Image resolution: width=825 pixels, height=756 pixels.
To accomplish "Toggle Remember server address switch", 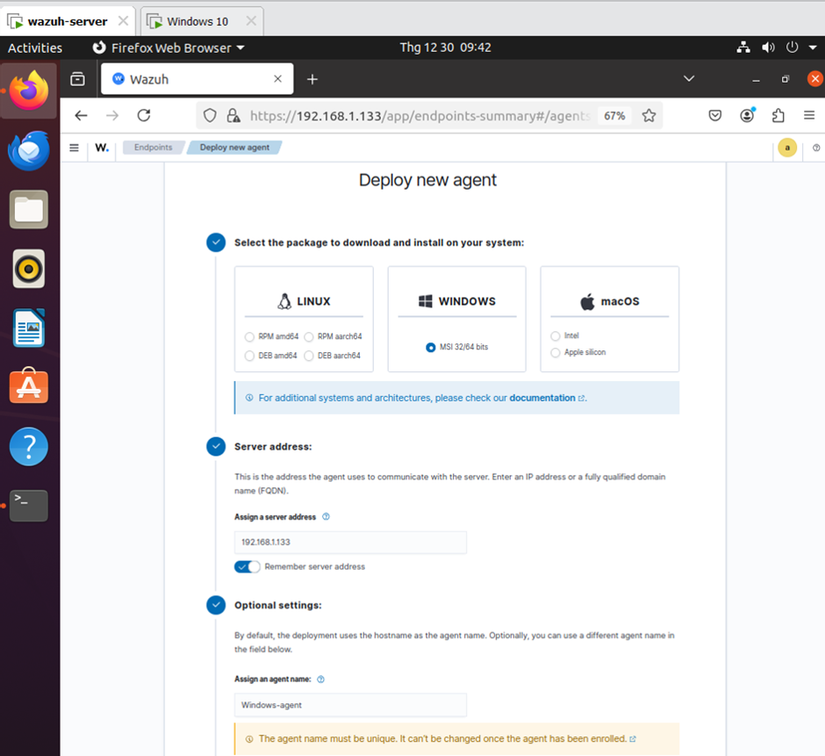I will pyautogui.click(x=247, y=567).
